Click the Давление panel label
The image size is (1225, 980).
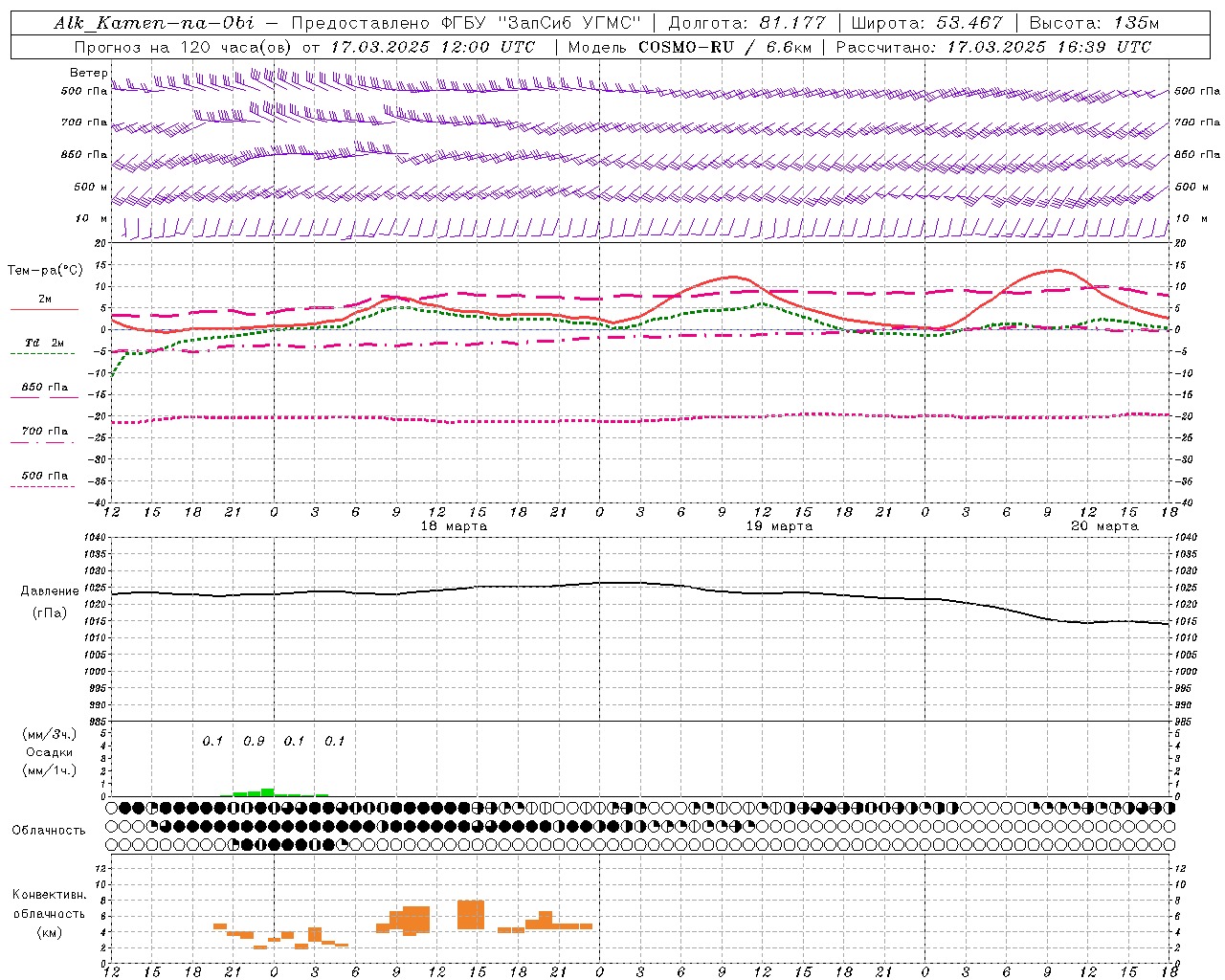(x=50, y=591)
